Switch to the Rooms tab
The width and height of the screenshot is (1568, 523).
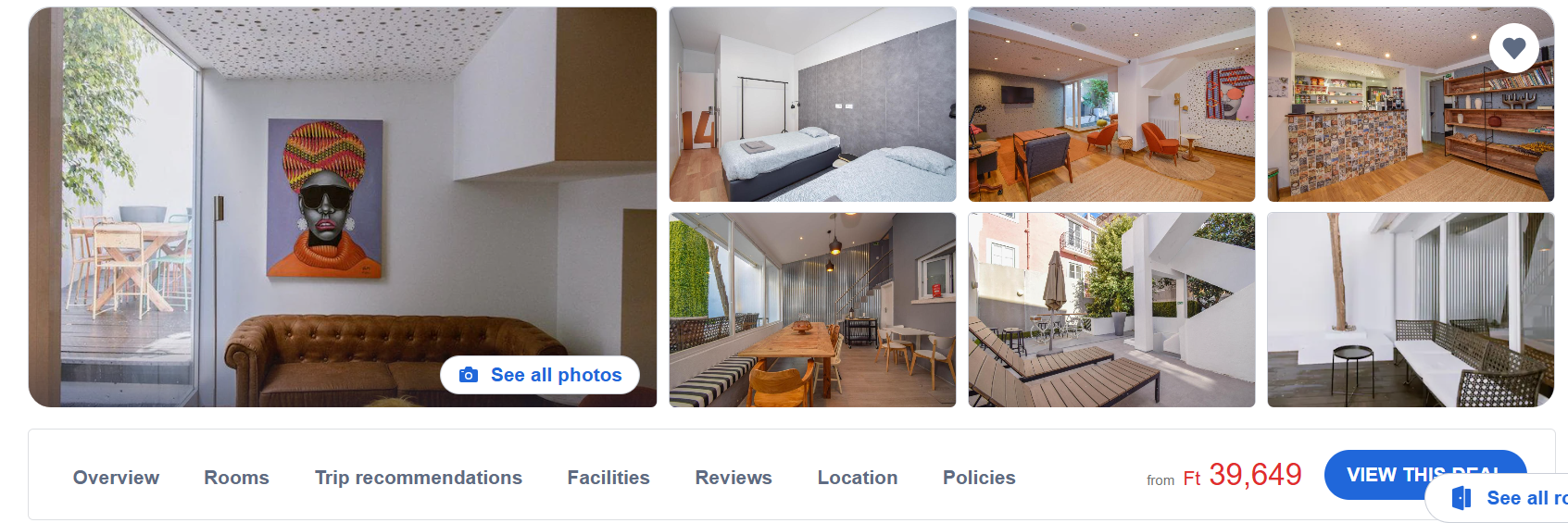coord(236,478)
